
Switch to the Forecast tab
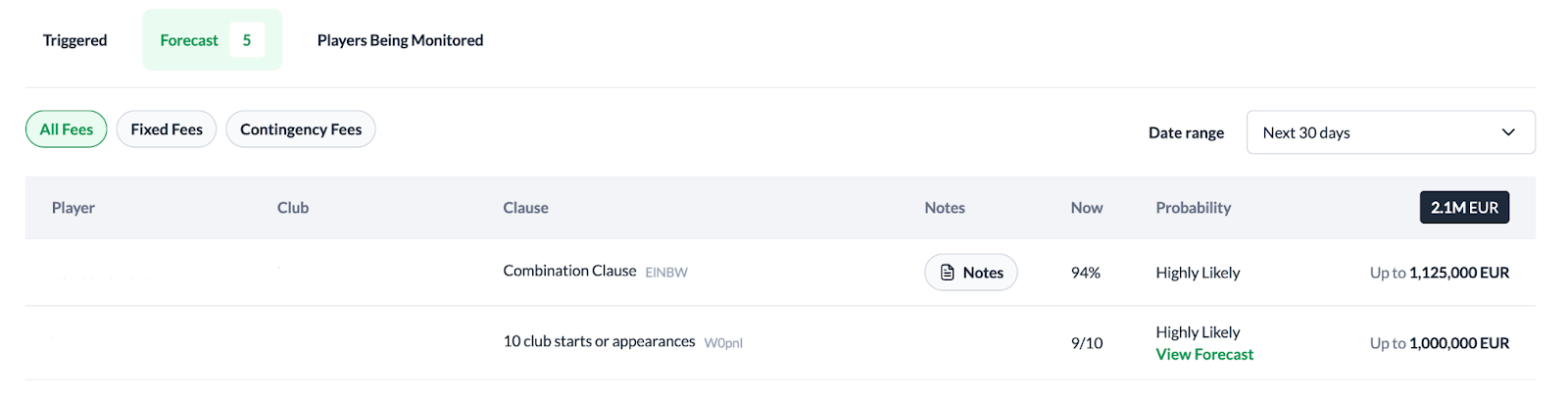[x=189, y=40]
